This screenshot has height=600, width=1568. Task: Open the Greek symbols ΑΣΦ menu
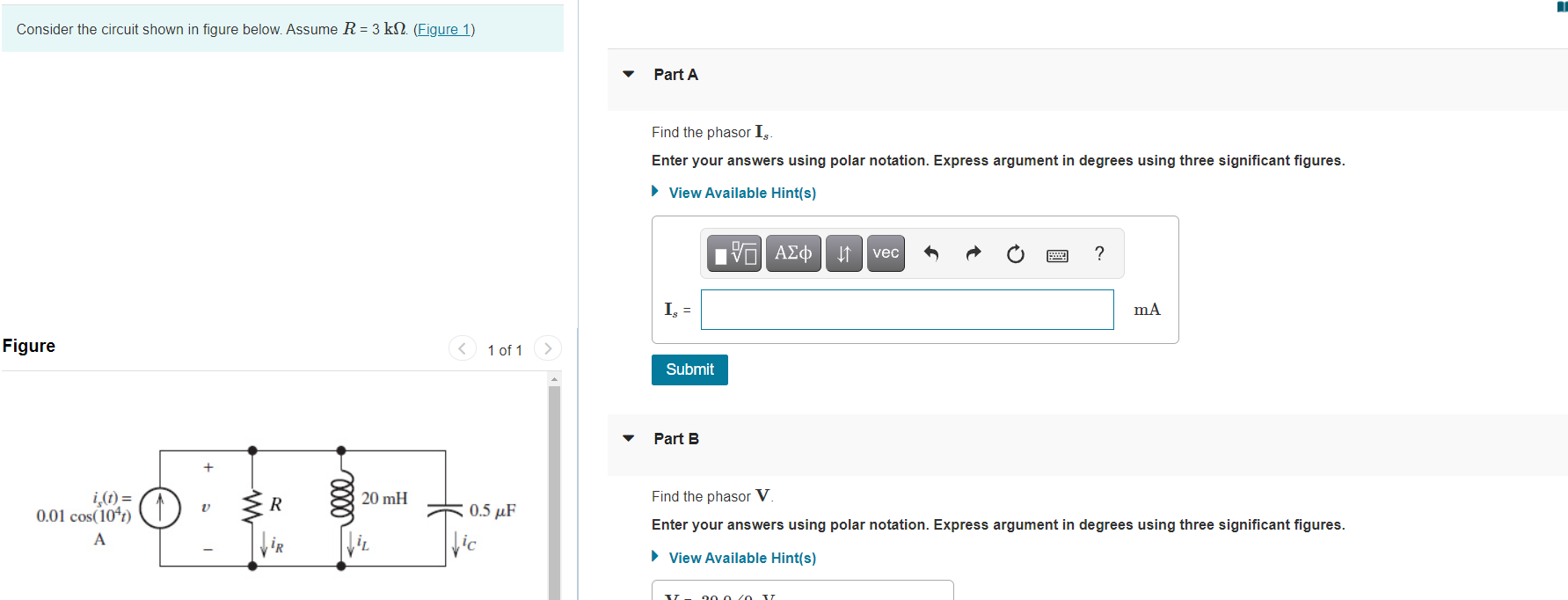click(x=793, y=253)
